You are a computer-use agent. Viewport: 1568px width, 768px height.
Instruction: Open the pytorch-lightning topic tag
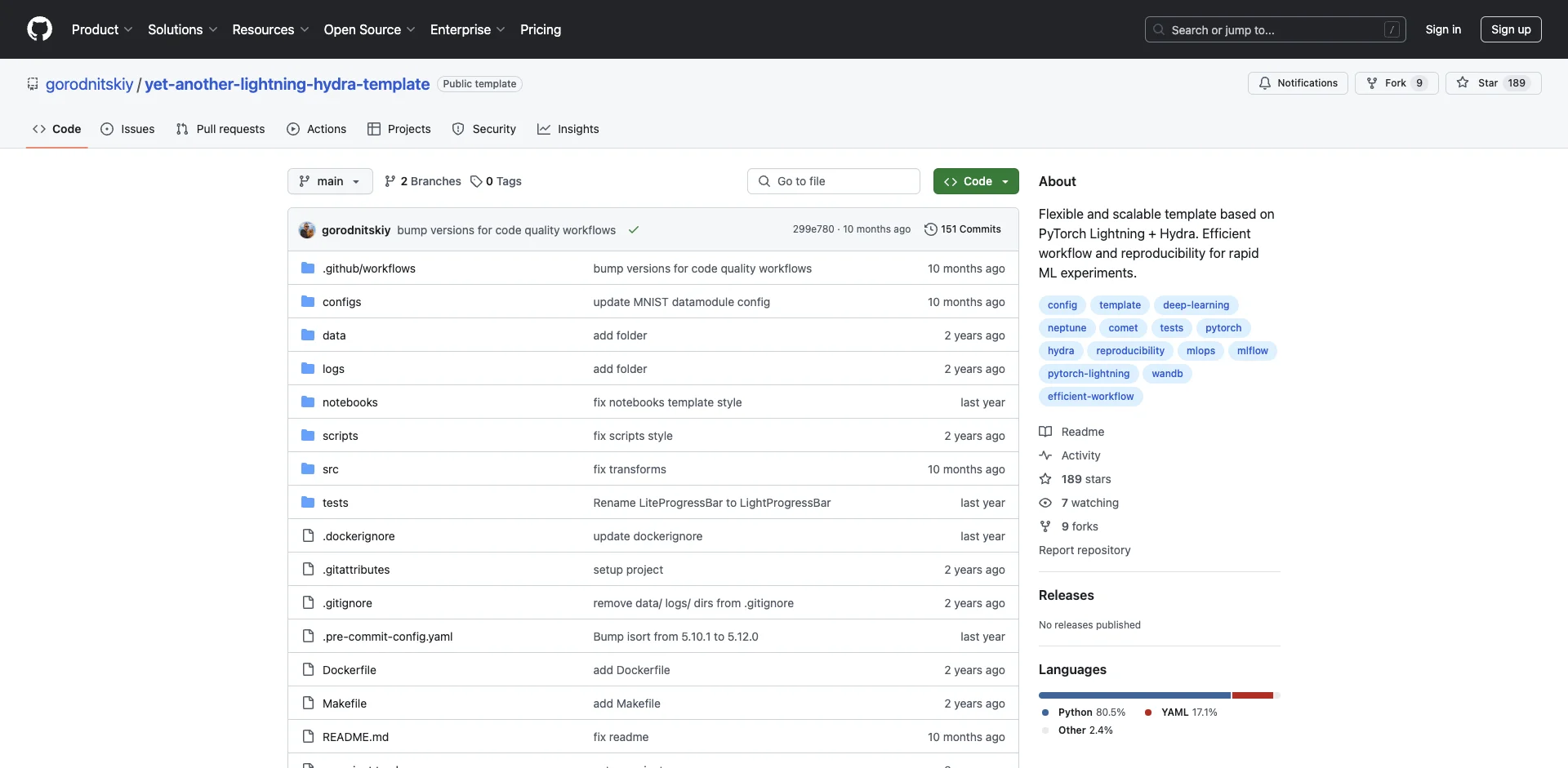[1089, 374]
